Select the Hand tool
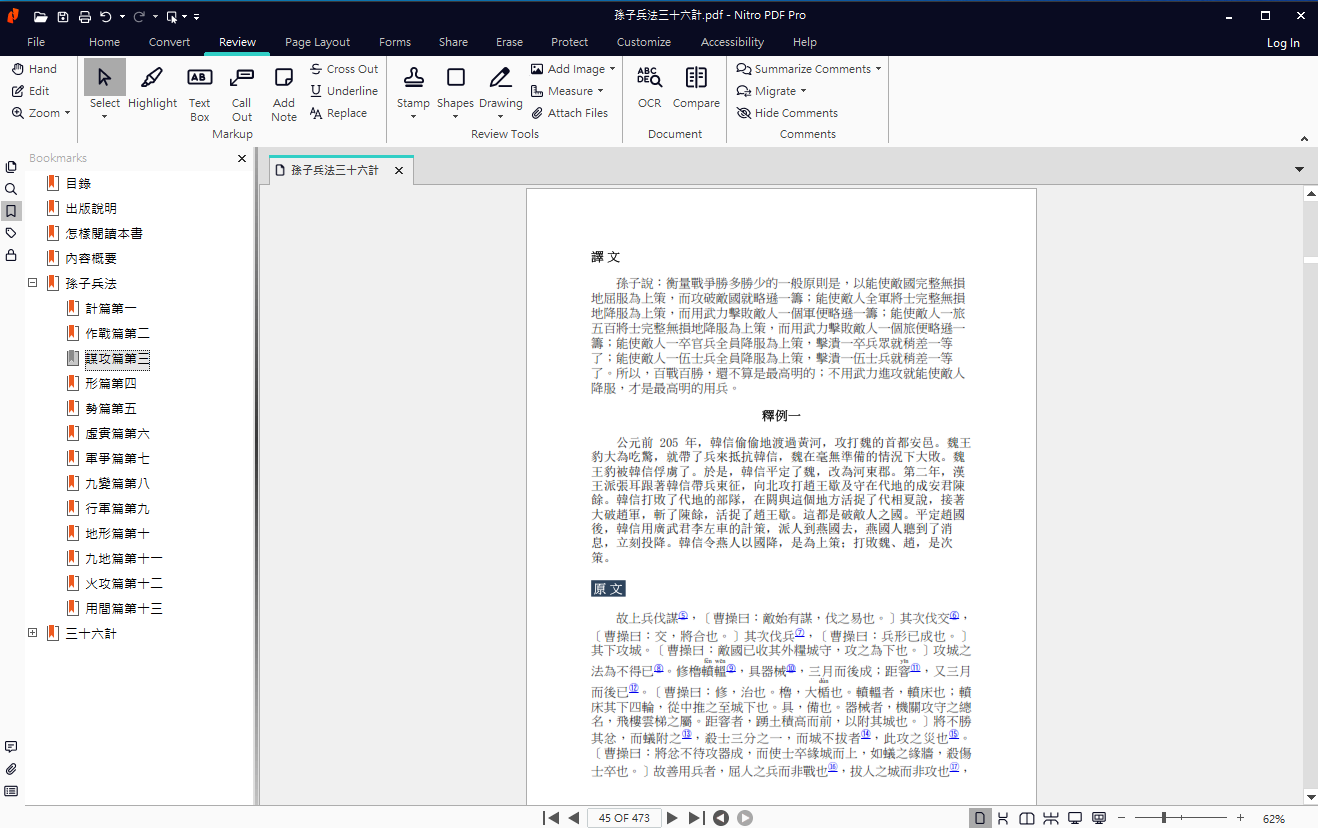1318x828 pixels. tap(34, 69)
